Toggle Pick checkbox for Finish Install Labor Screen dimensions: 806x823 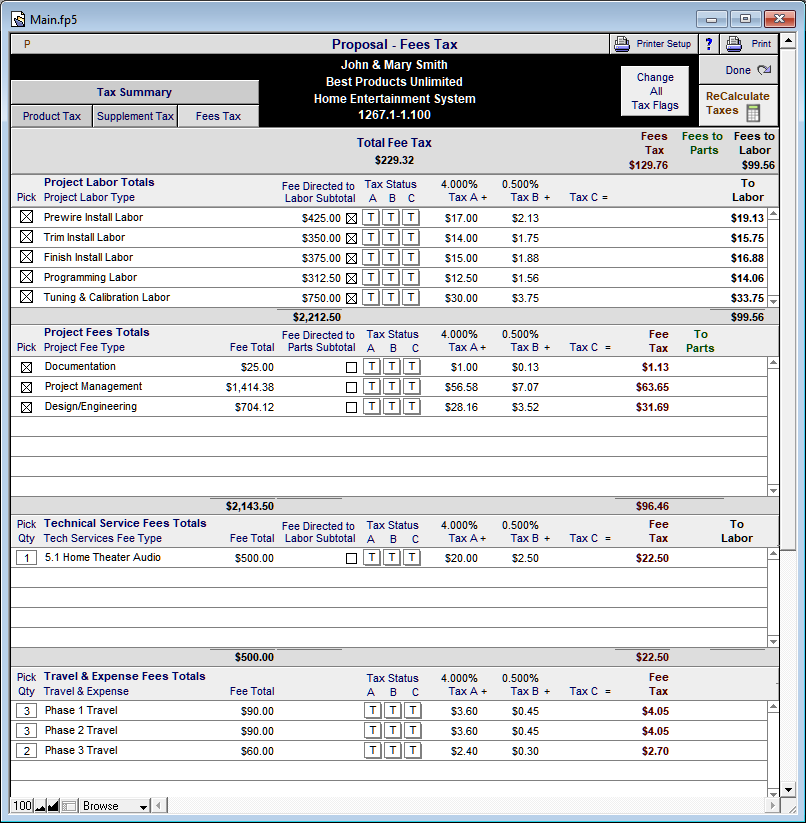point(26,257)
